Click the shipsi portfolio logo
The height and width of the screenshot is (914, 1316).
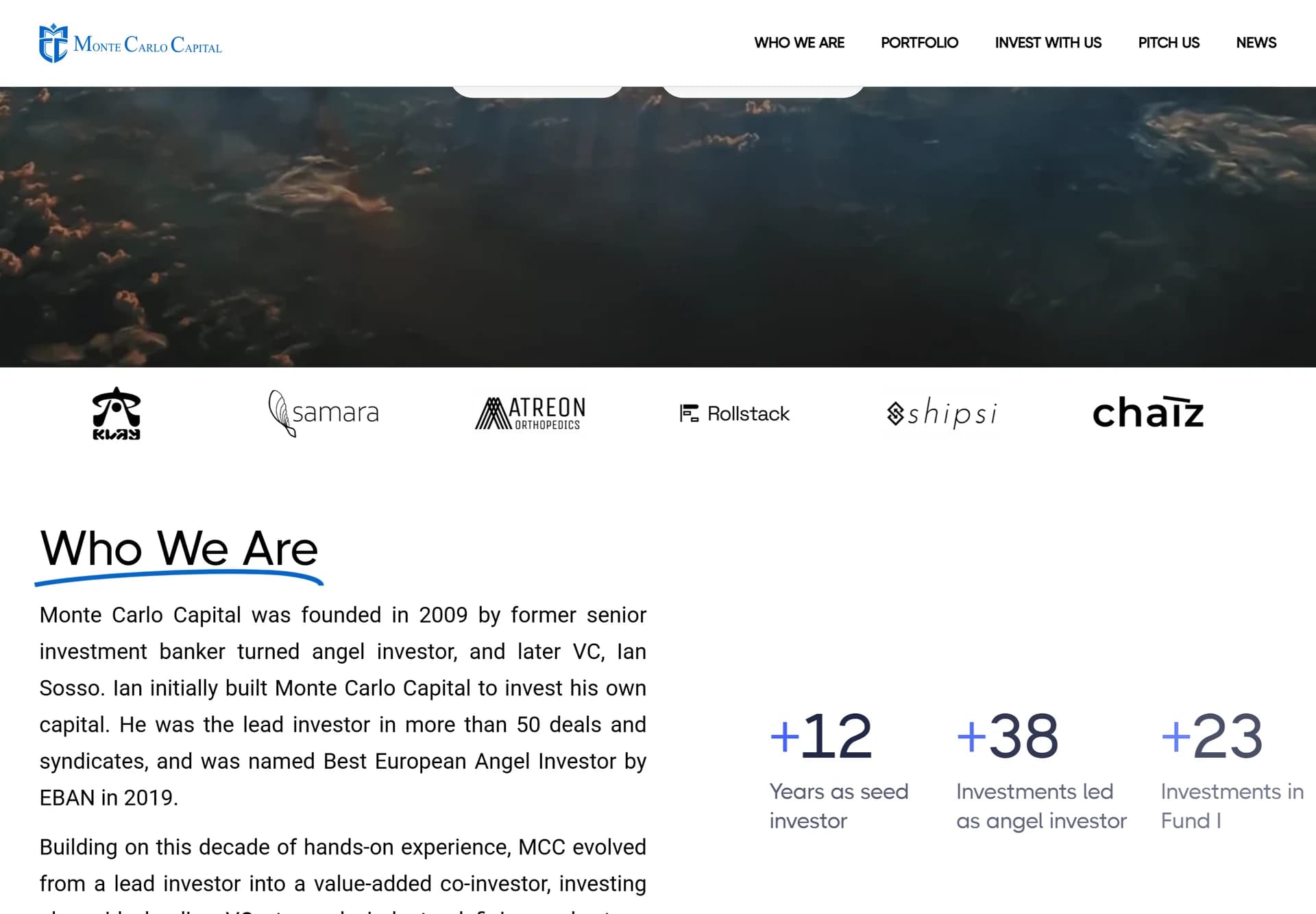click(942, 413)
